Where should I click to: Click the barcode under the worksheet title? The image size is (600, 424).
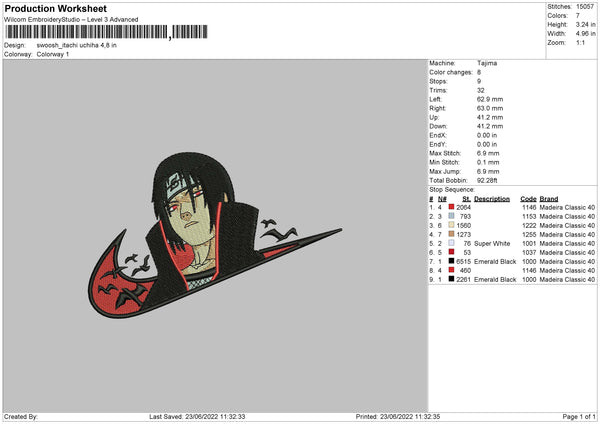tap(107, 32)
